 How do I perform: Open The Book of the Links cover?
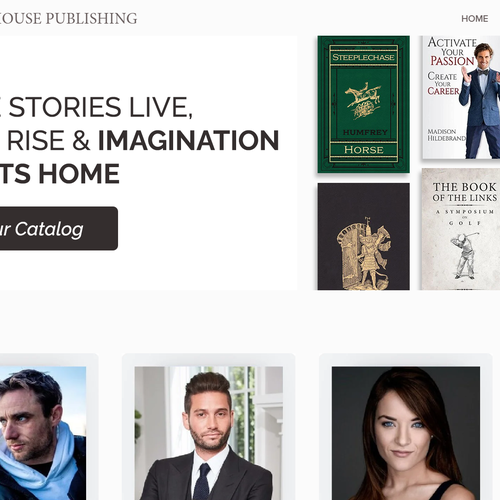461,229
